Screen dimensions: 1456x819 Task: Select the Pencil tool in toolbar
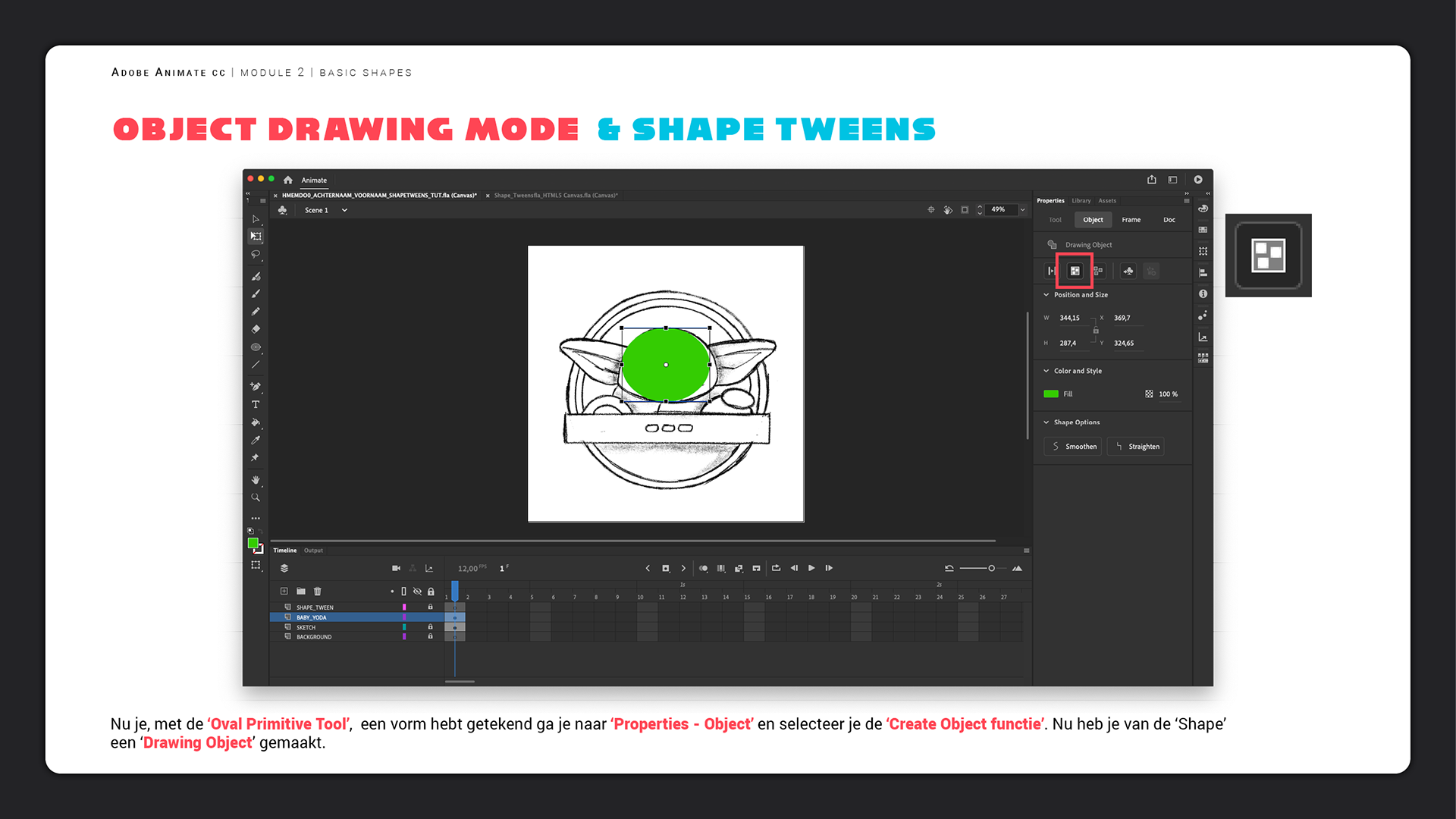click(x=256, y=312)
